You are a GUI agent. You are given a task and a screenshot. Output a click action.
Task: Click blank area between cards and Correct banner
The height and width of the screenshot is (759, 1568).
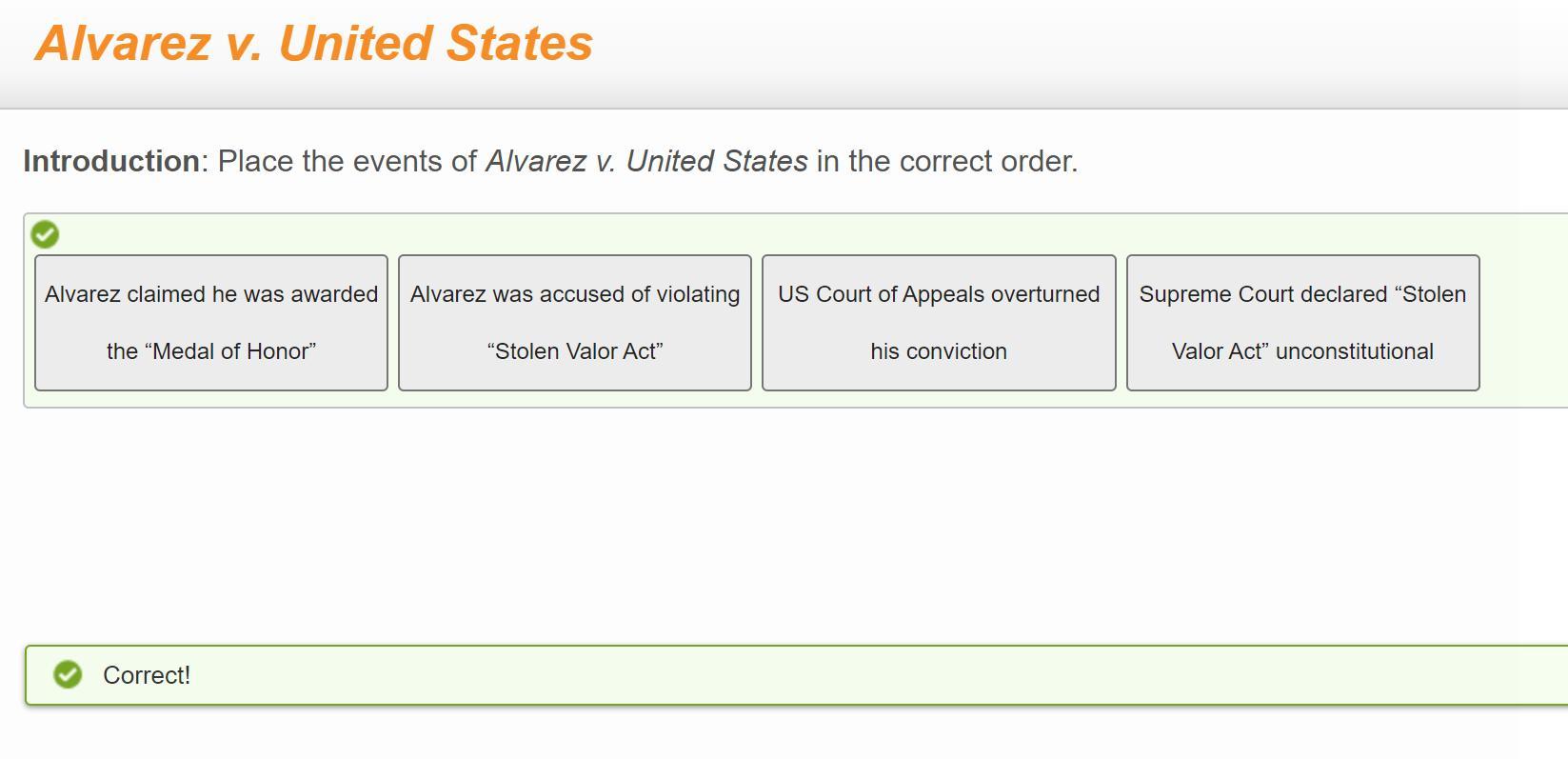762,524
